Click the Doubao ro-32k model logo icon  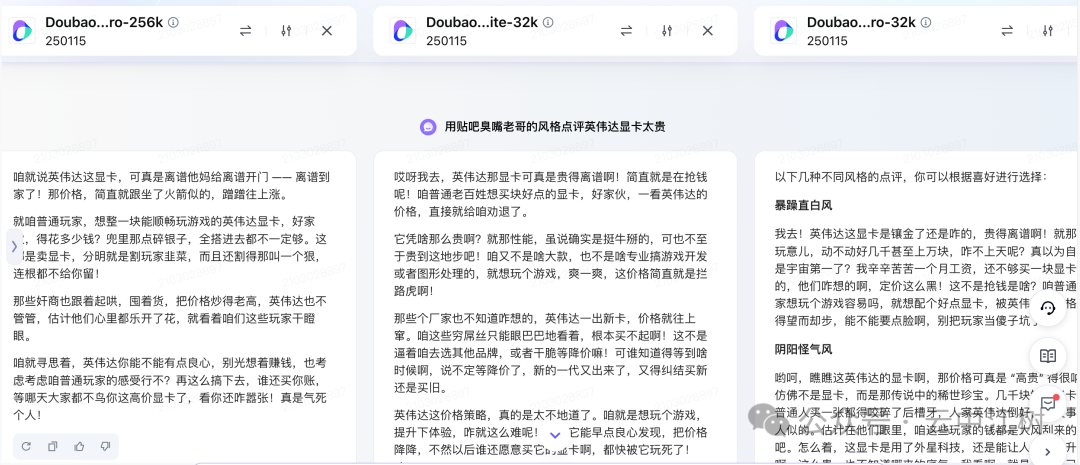coord(784,31)
